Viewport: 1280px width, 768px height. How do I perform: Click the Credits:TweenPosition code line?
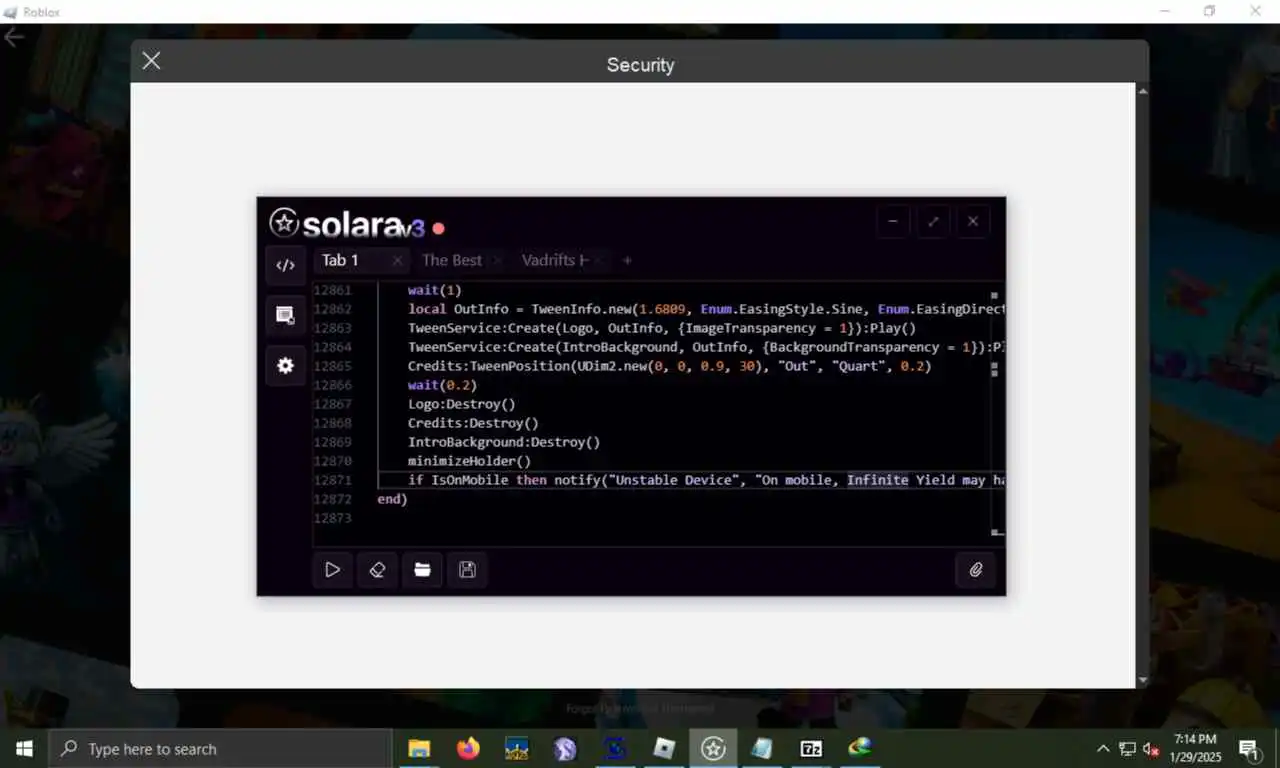pyautogui.click(x=669, y=366)
